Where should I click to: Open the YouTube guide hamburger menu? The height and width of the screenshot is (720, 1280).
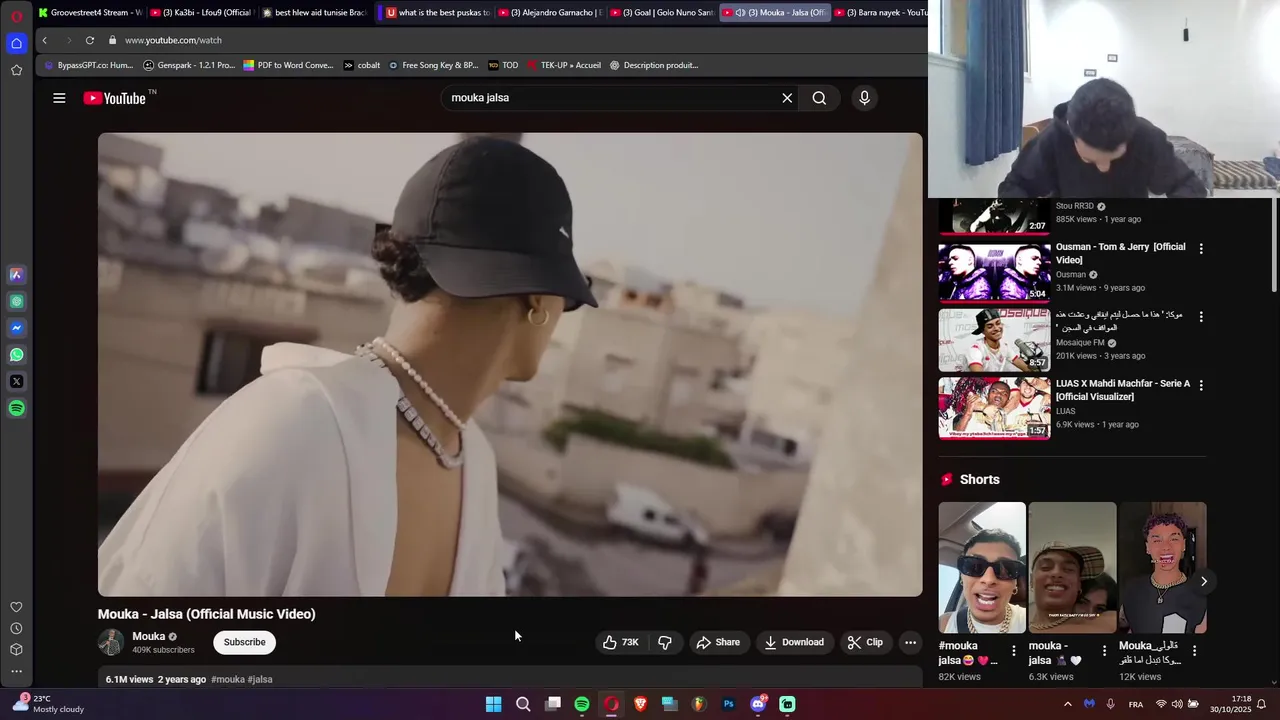59,98
